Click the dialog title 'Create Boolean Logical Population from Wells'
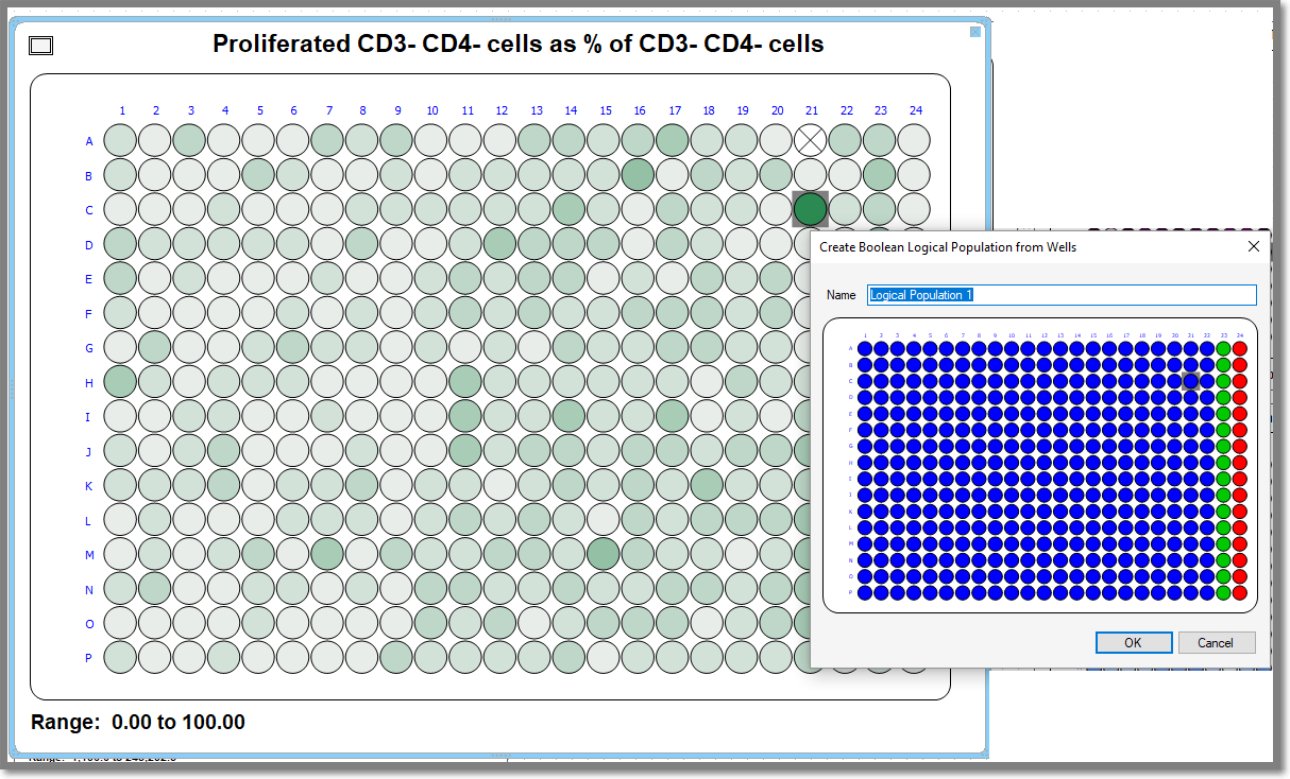Image resolution: width=1290 pixels, height=779 pixels. pos(948,246)
